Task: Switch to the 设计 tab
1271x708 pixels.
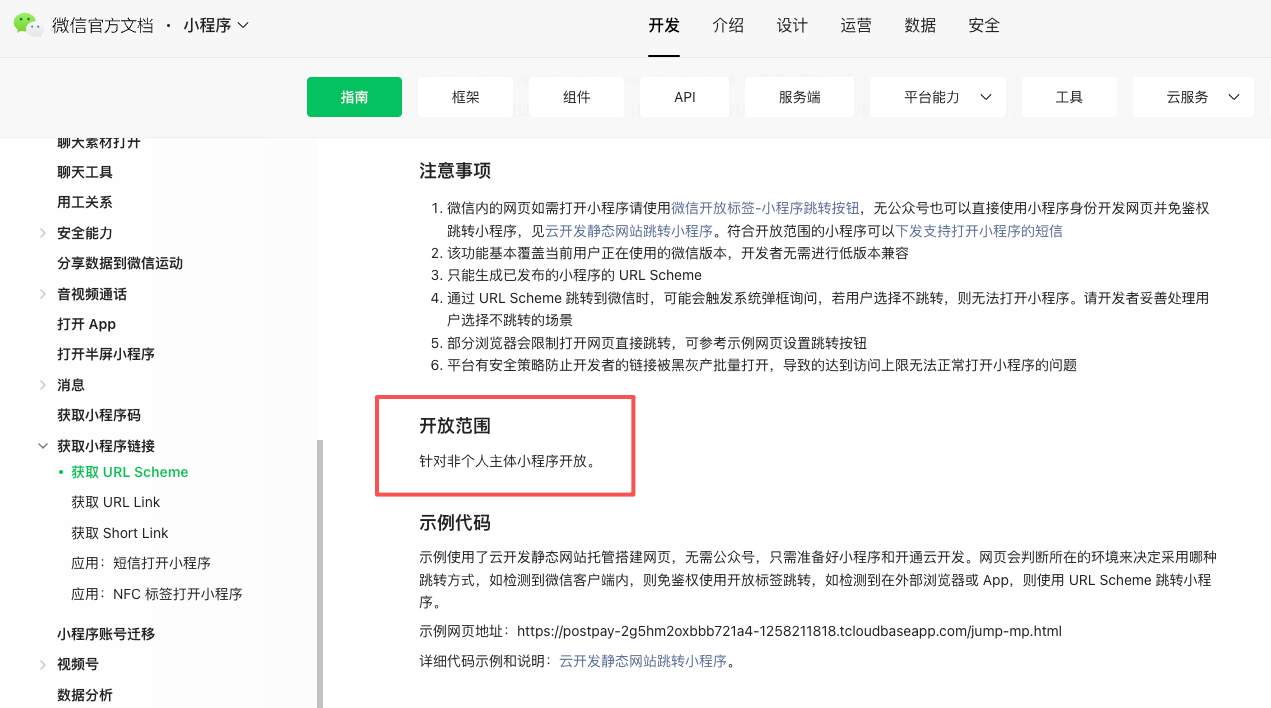Action: 792,26
